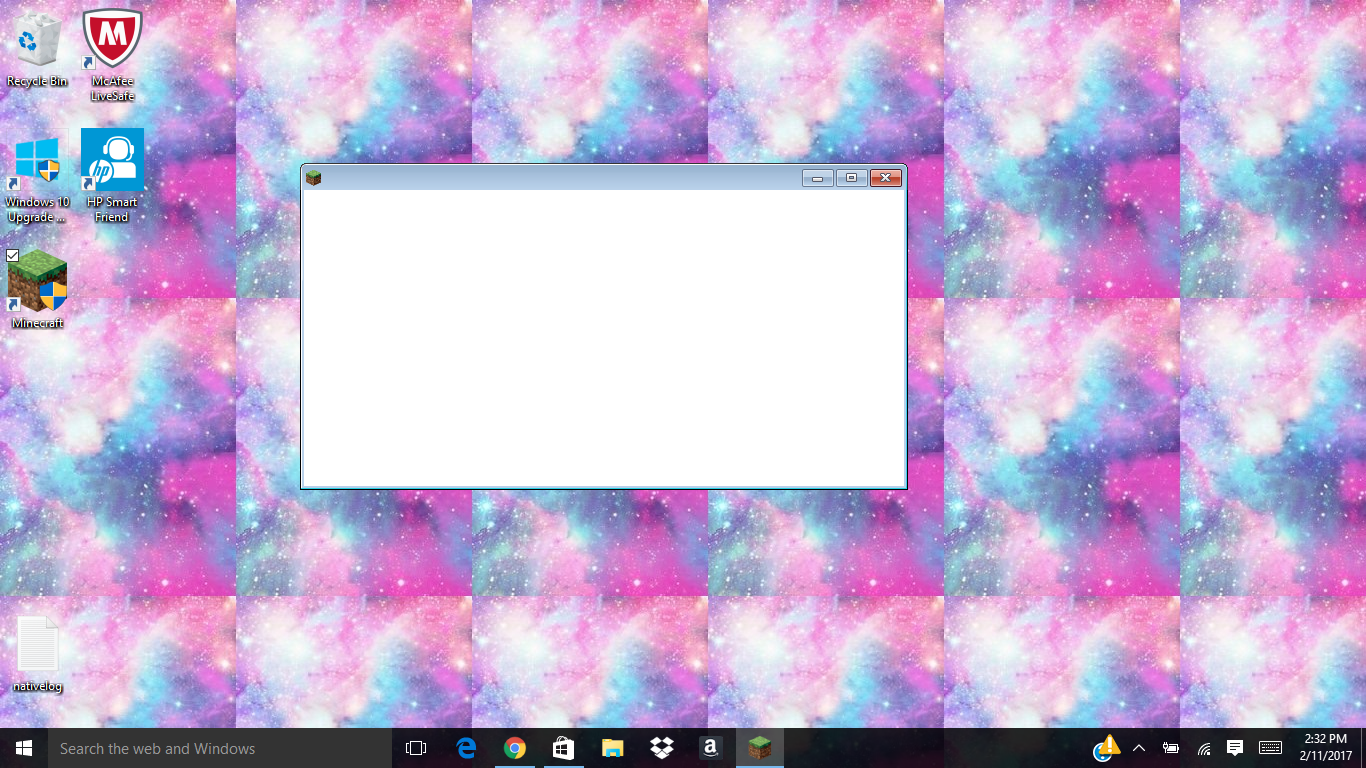The height and width of the screenshot is (768, 1366).
Task: Open the touch keyboard from the tray
Action: tap(1270, 748)
